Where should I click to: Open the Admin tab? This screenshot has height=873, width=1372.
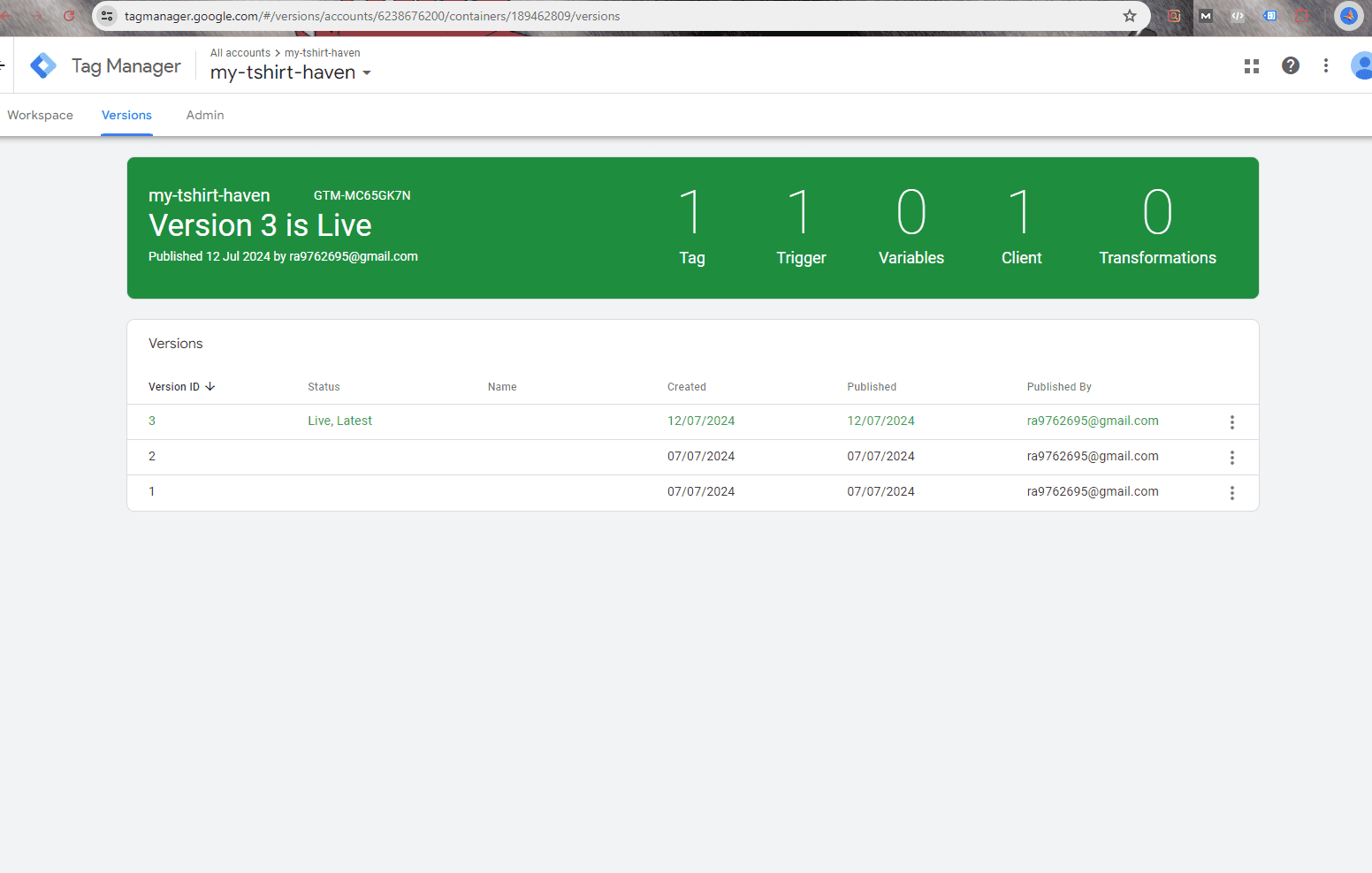coord(205,115)
